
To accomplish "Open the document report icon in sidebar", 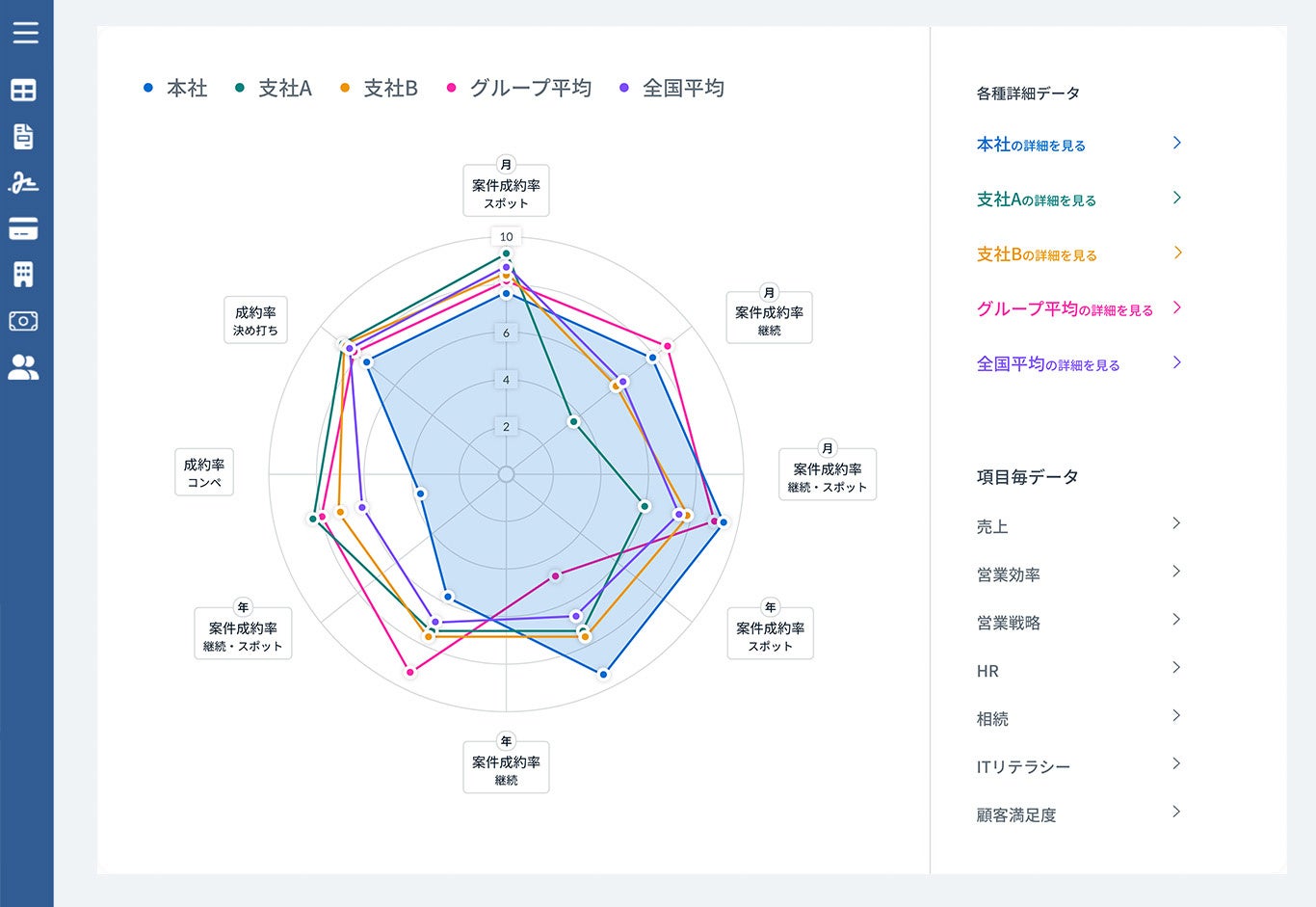I will 24,136.
